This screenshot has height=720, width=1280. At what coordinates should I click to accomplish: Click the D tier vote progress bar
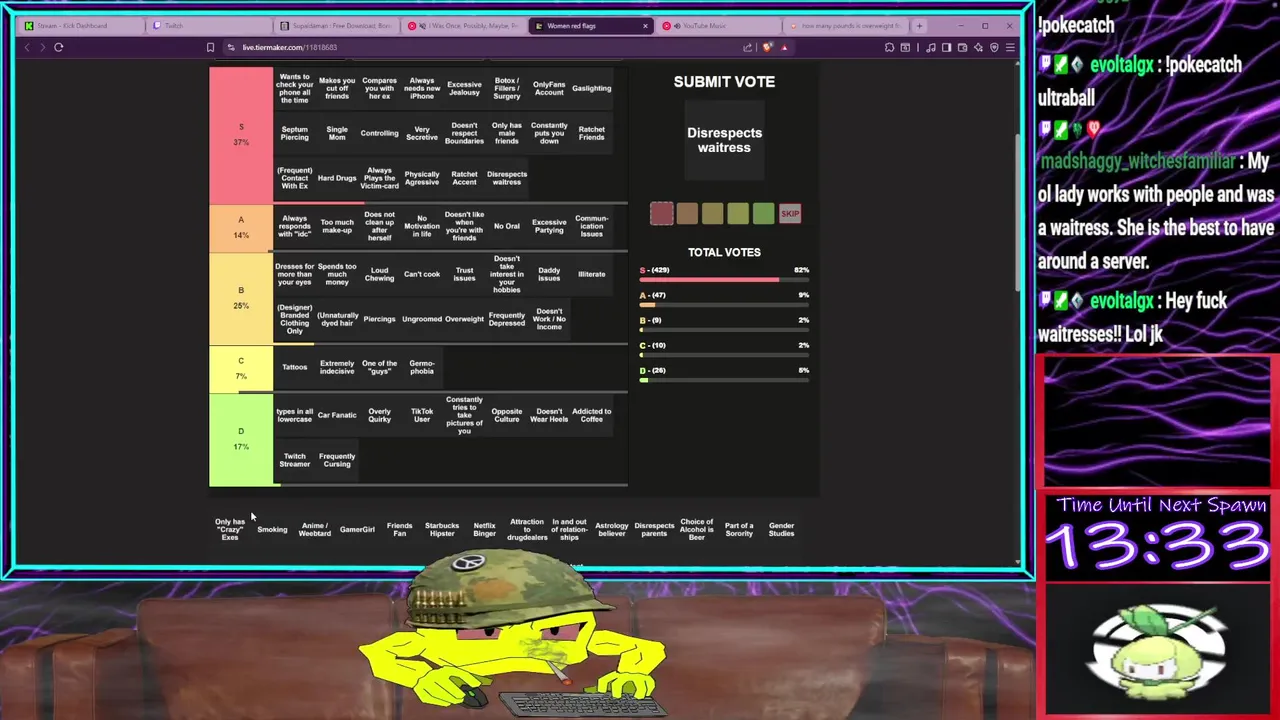pyautogui.click(x=724, y=380)
